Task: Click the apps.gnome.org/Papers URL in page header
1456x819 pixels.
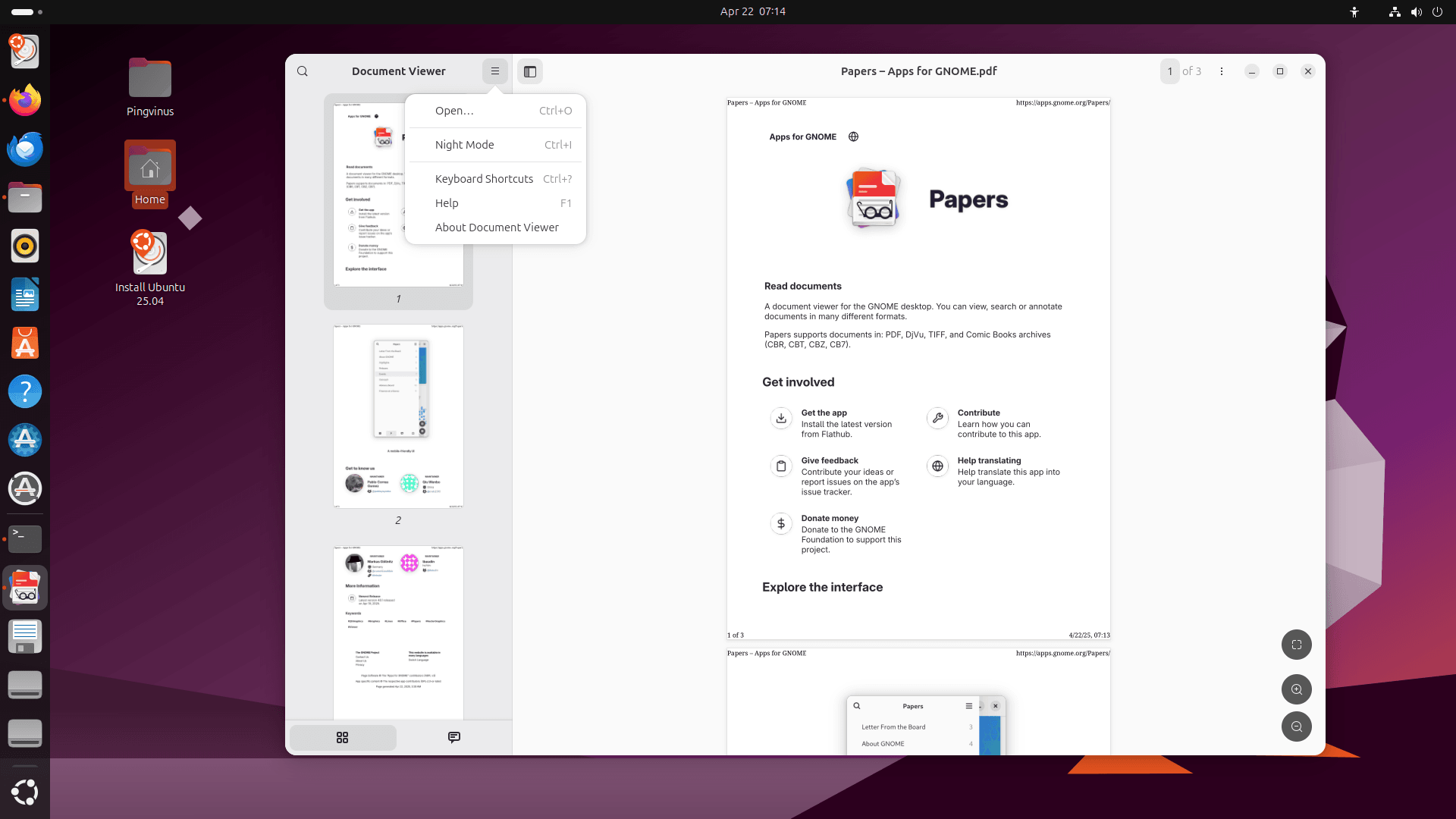Action: [1062, 102]
